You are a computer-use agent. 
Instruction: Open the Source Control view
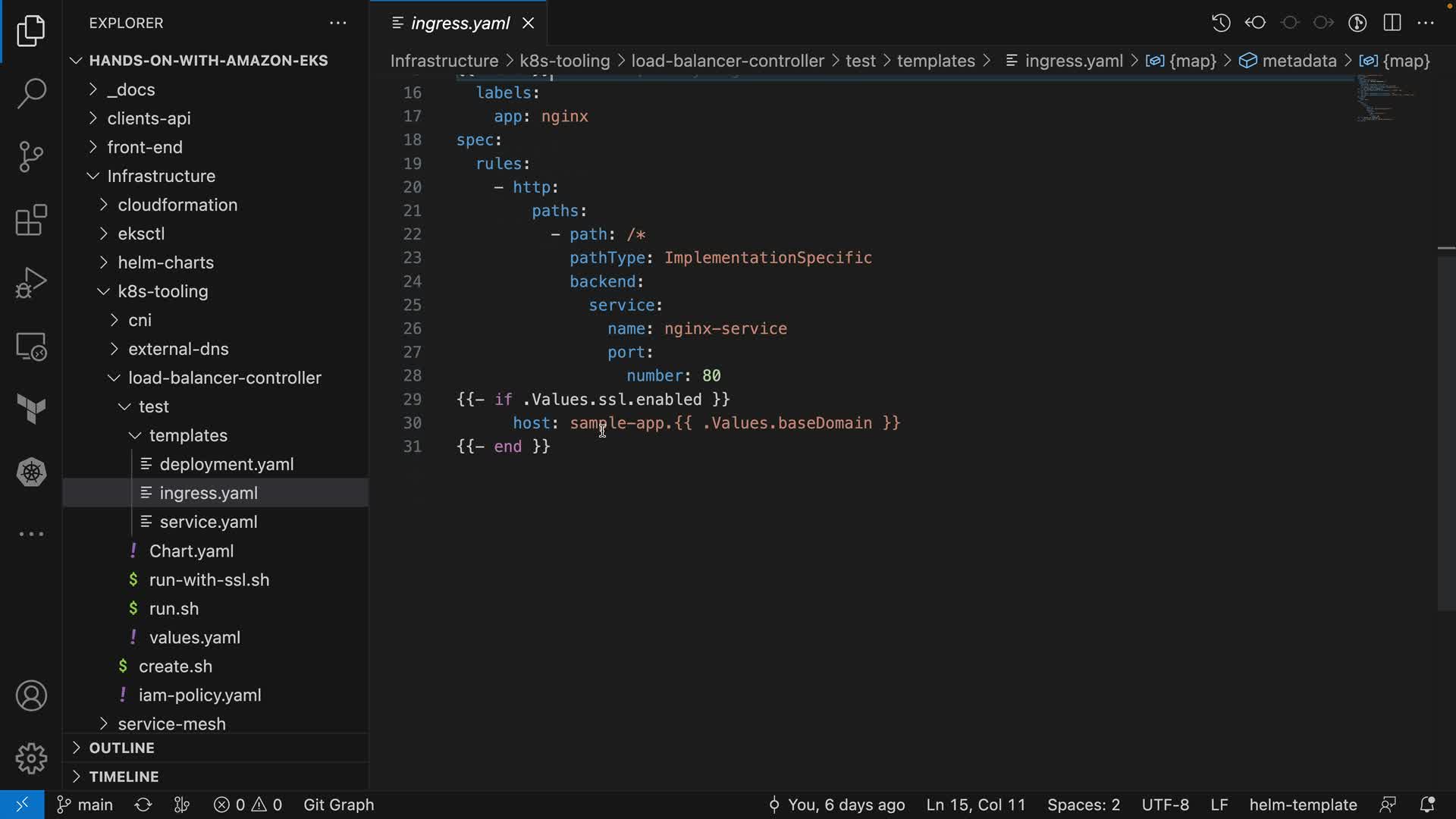pyautogui.click(x=31, y=157)
